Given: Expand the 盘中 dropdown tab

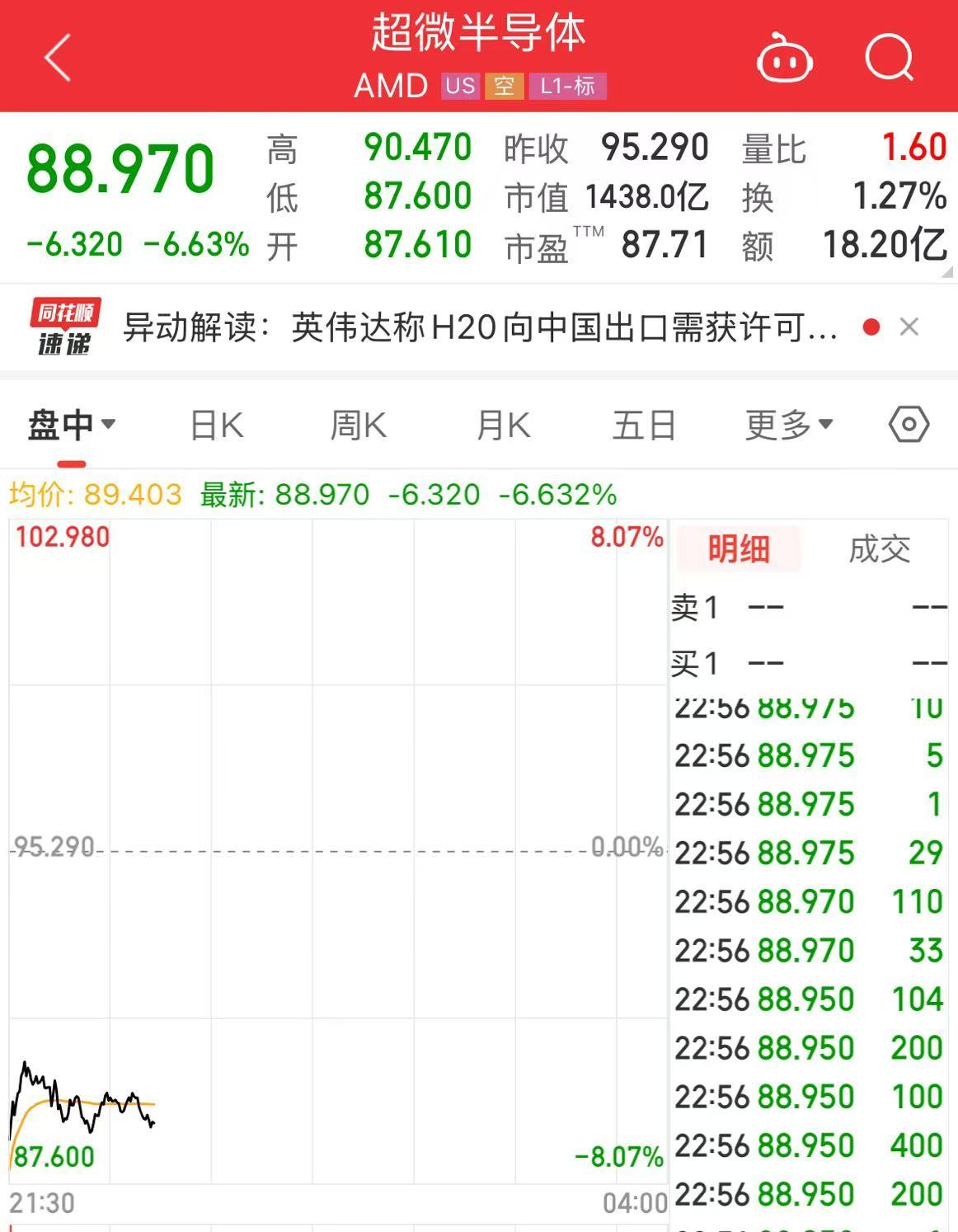Looking at the screenshot, I should pyautogui.click(x=71, y=426).
